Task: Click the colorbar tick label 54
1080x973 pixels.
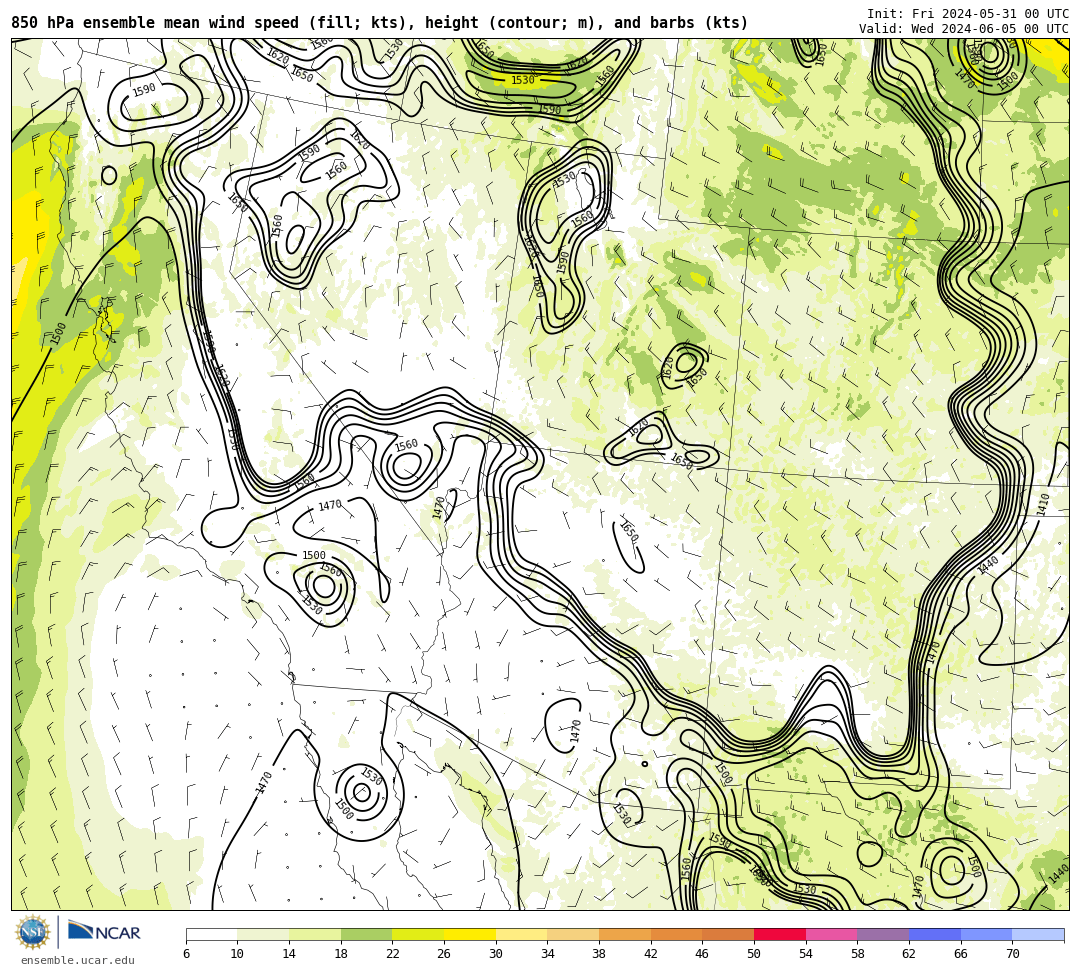Action: point(806,954)
